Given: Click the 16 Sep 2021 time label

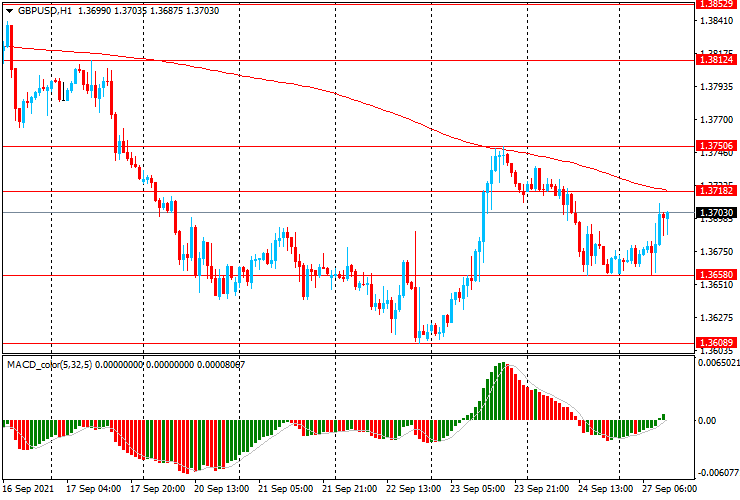Looking at the screenshot, I should (28, 488).
